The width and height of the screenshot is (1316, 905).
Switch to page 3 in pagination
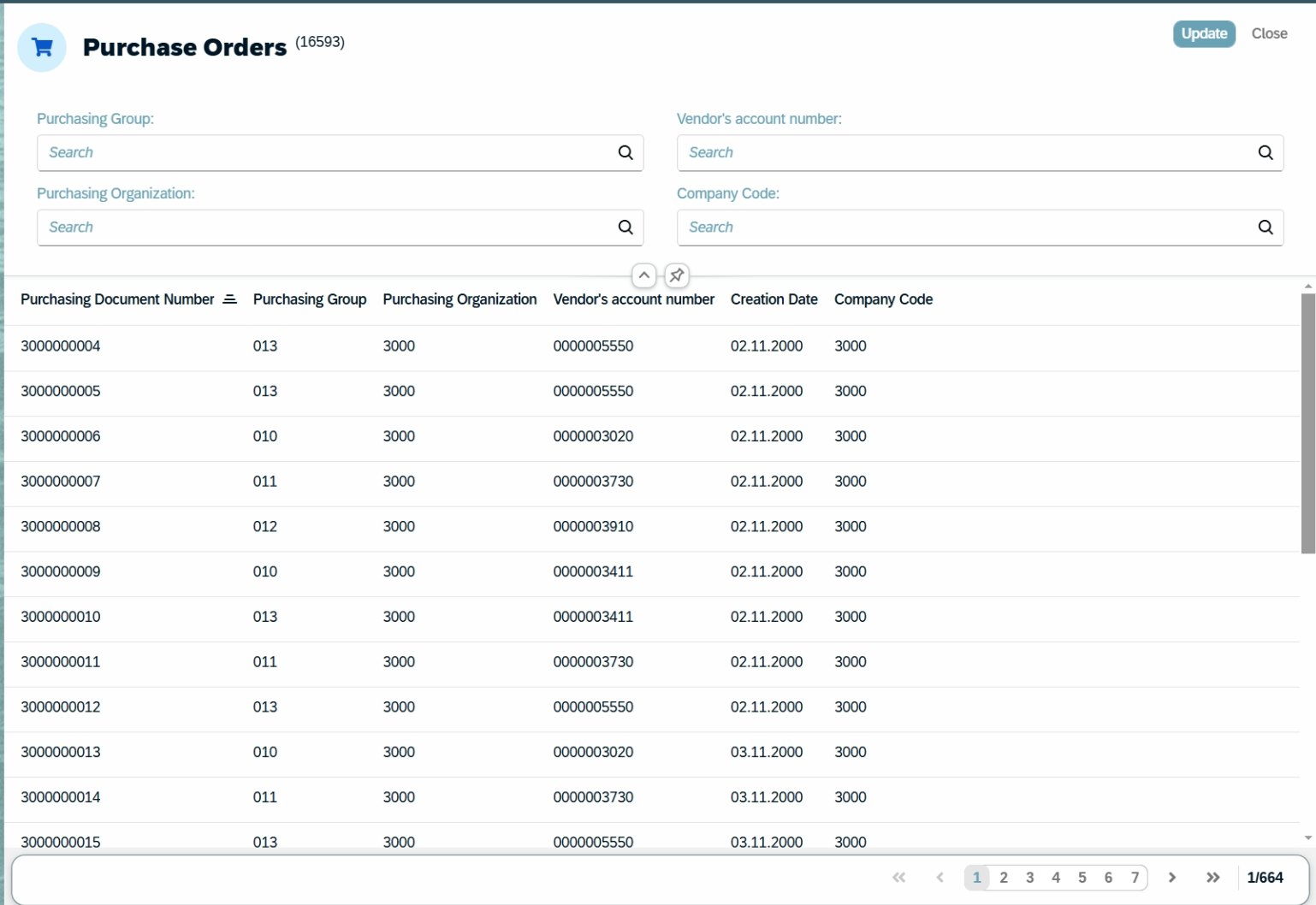[1029, 878]
